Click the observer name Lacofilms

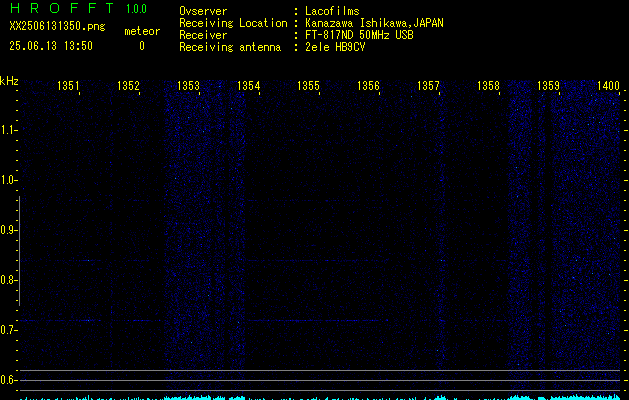[332, 11]
